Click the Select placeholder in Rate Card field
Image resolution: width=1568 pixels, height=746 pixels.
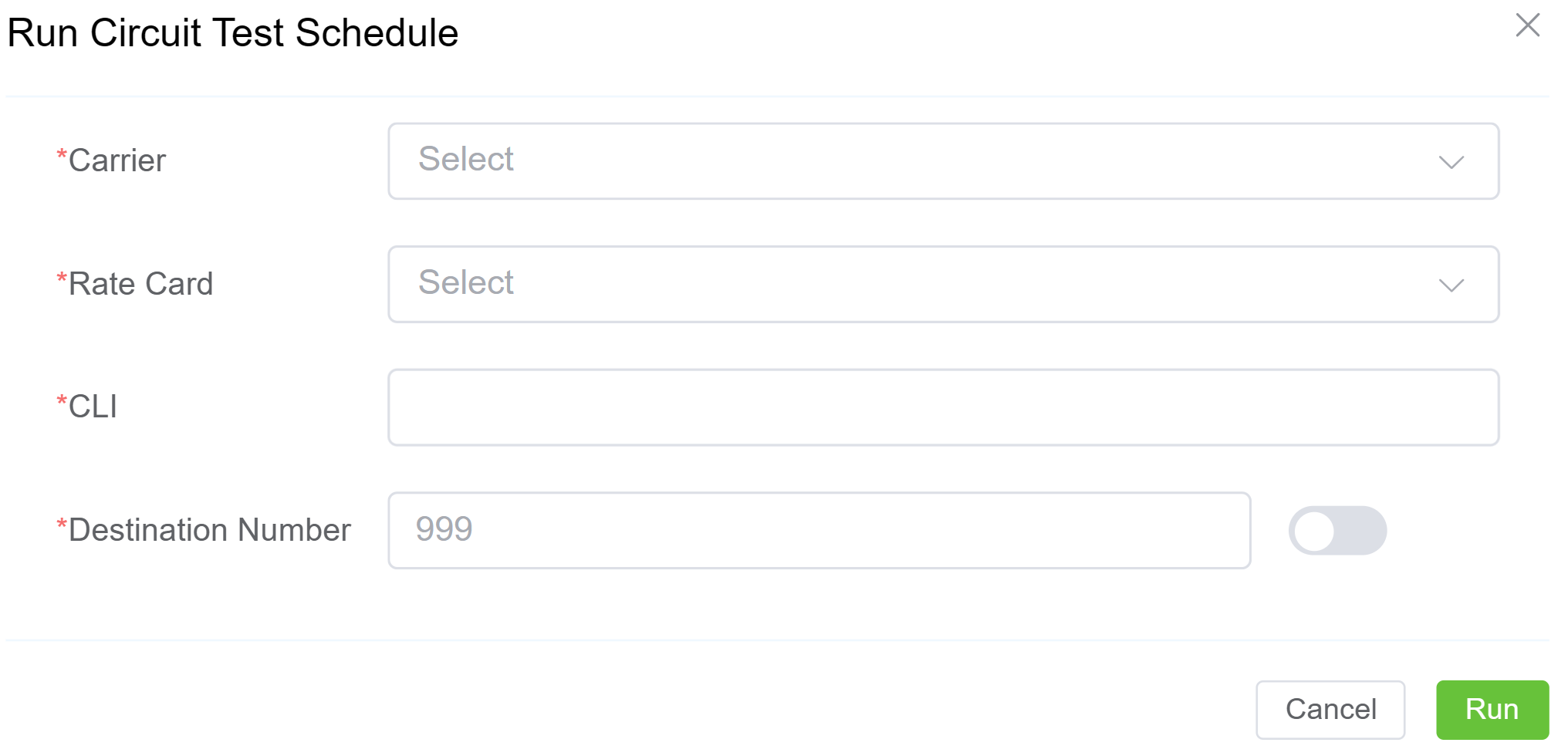[x=466, y=283]
